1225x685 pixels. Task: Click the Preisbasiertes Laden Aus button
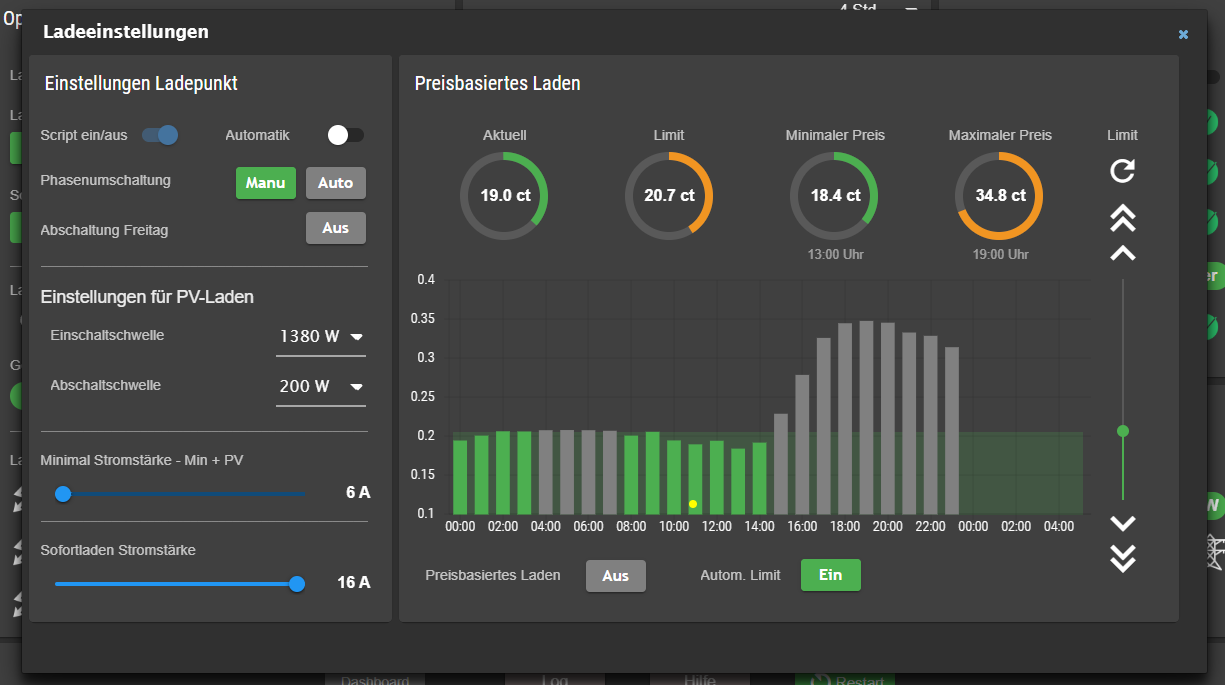[x=616, y=576]
